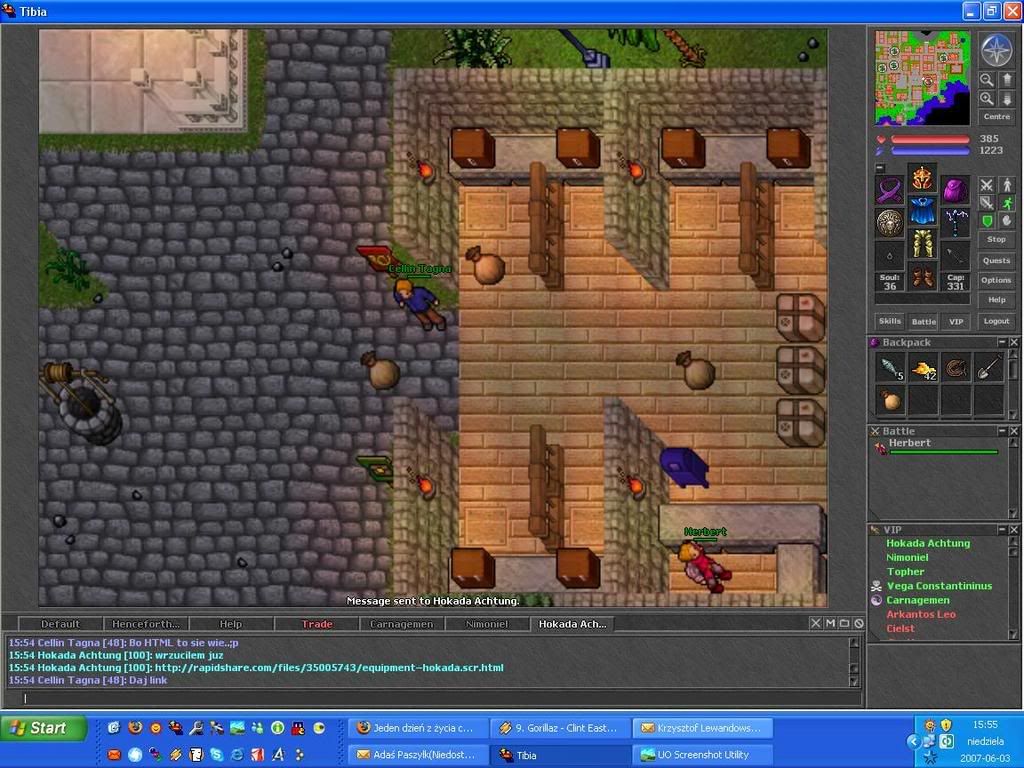Enable defensive fighting mode (green shield)

tap(987, 221)
